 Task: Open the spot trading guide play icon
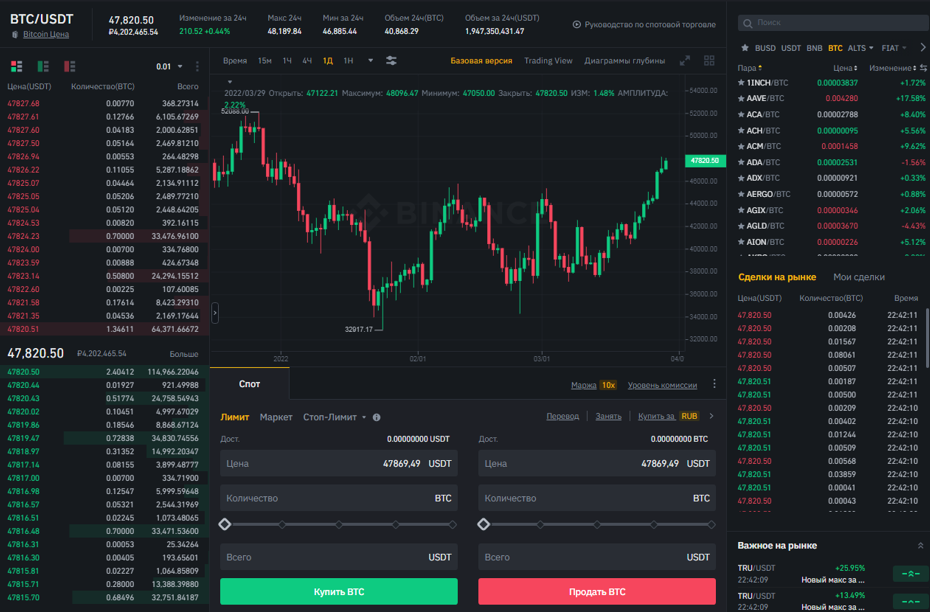577,24
